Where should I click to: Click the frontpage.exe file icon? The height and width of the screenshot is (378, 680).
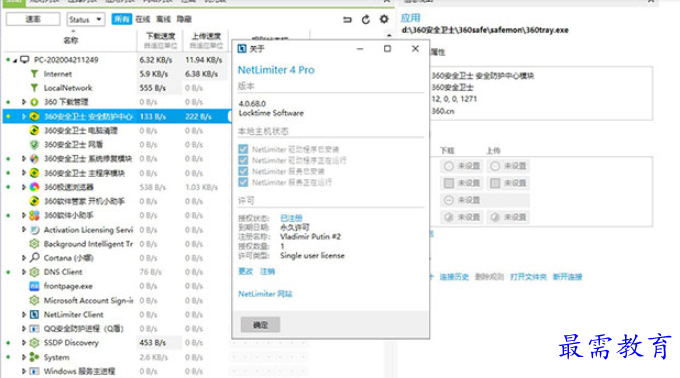(34, 286)
